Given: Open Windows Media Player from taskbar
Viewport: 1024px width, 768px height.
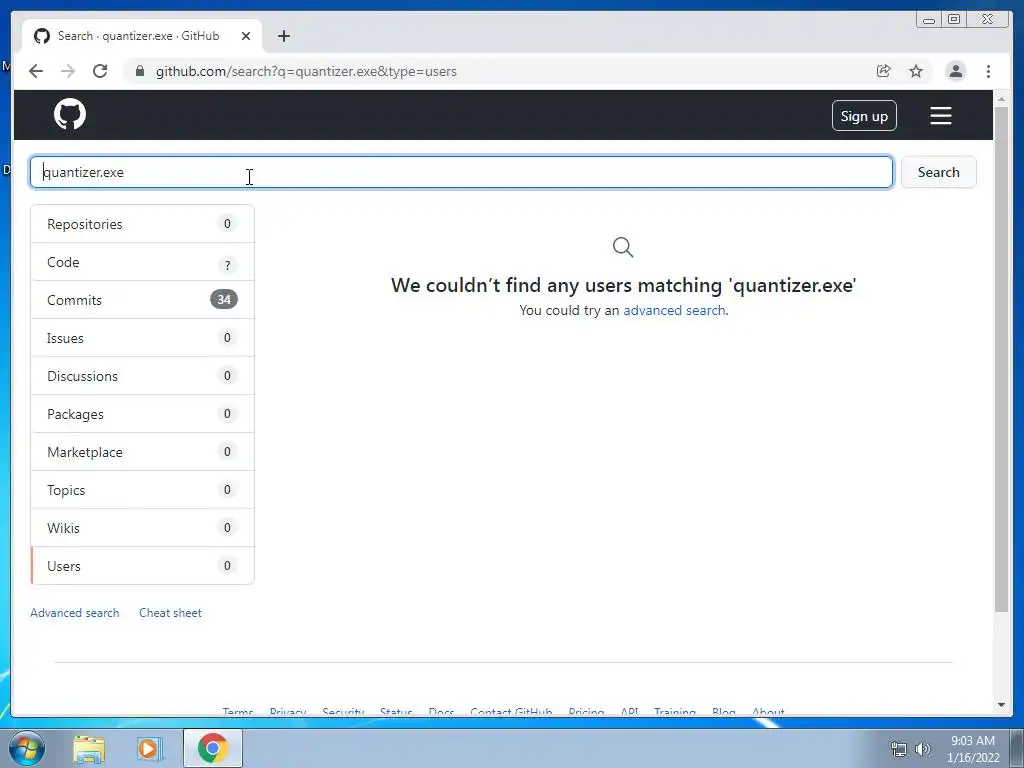Looking at the screenshot, I should (150, 749).
